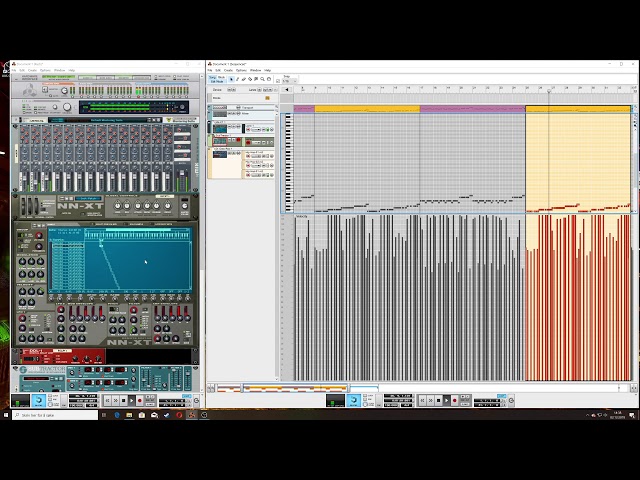640x480 pixels.
Task: Open Task View on taskbar
Action: click(104, 415)
